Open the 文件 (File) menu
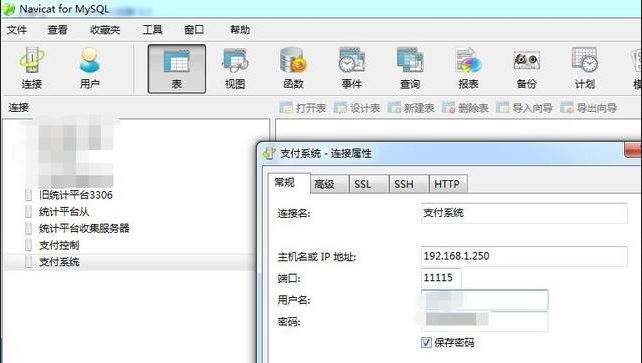Viewport: 642px width, 363px height. point(17,30)
